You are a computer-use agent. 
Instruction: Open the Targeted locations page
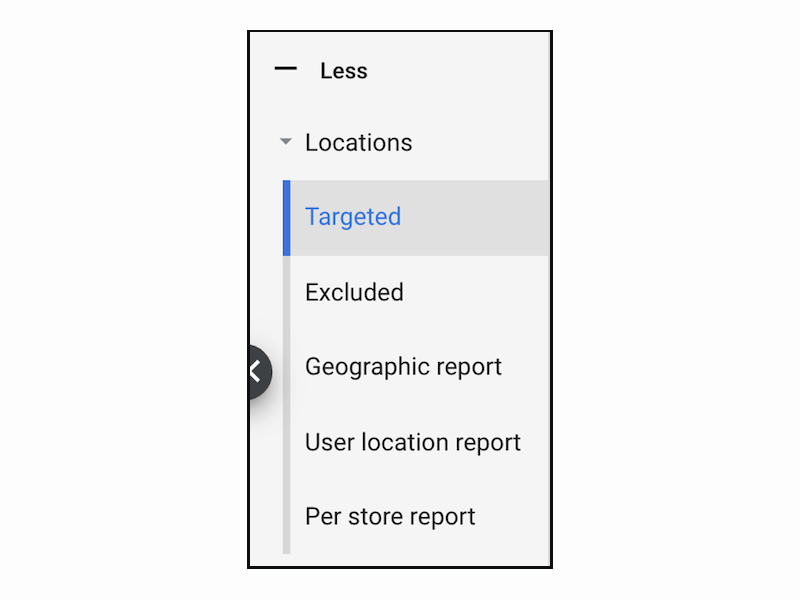click(353, 217)
